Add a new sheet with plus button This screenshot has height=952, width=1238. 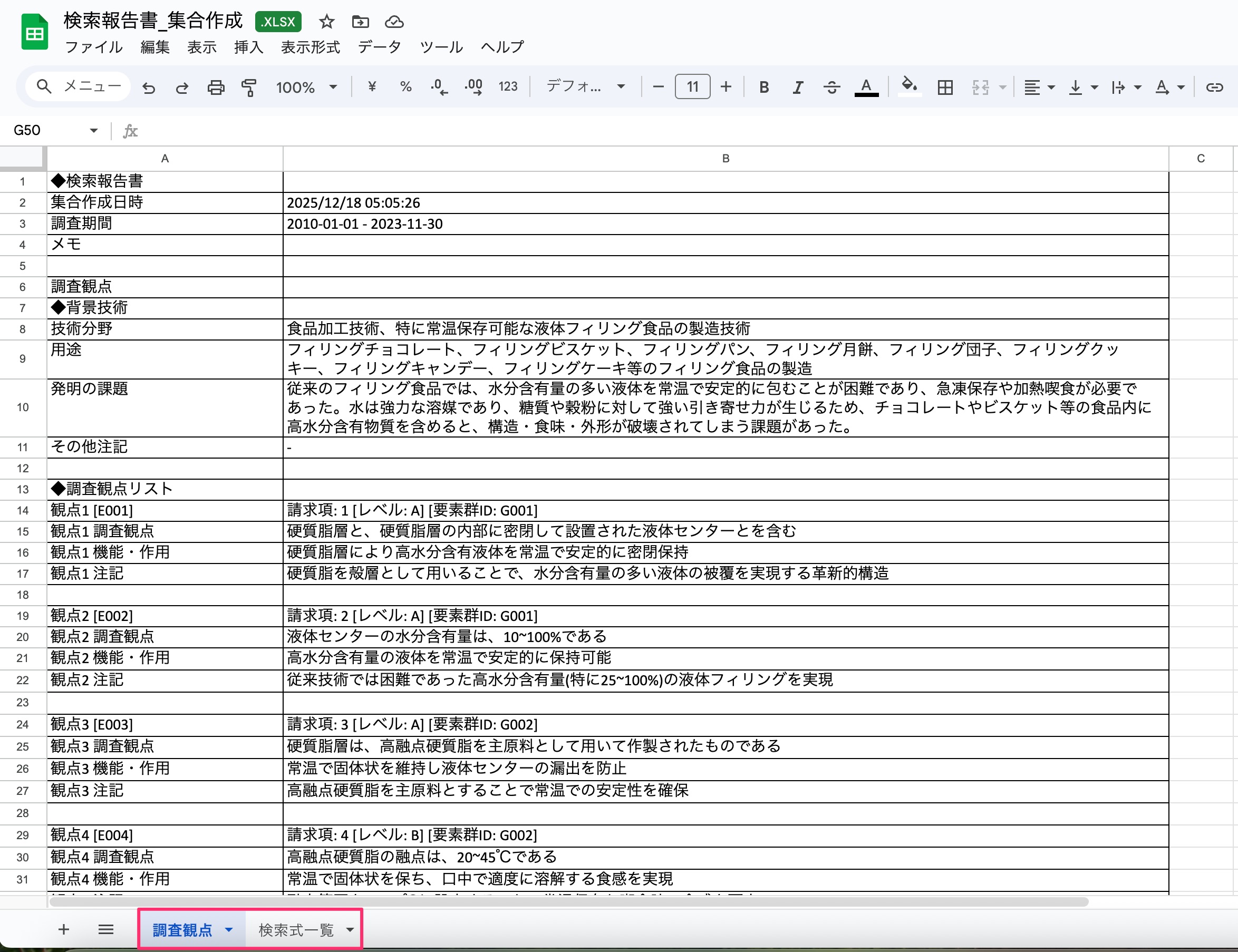coord(63,930)
